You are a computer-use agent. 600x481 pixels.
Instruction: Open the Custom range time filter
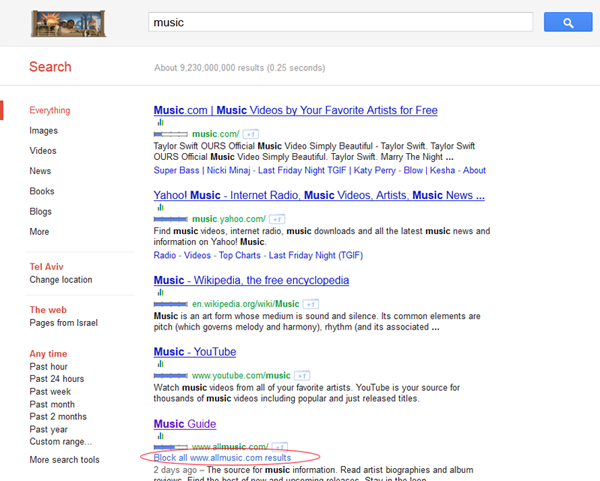[x=60, y=441]
